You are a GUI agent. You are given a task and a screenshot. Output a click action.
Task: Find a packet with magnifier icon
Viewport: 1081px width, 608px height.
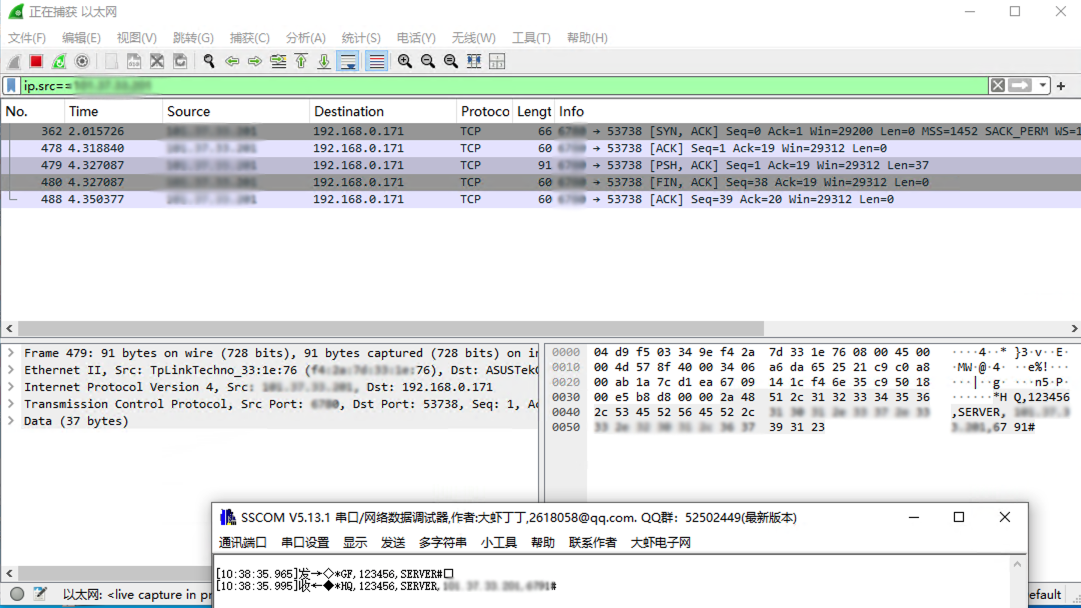[x=209, y=61]
